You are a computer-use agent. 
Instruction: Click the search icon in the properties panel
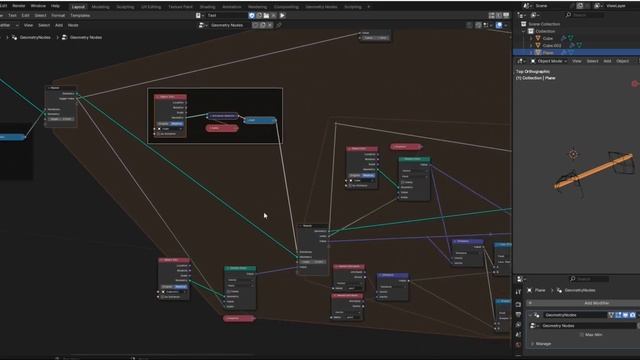tap(573, 278)
